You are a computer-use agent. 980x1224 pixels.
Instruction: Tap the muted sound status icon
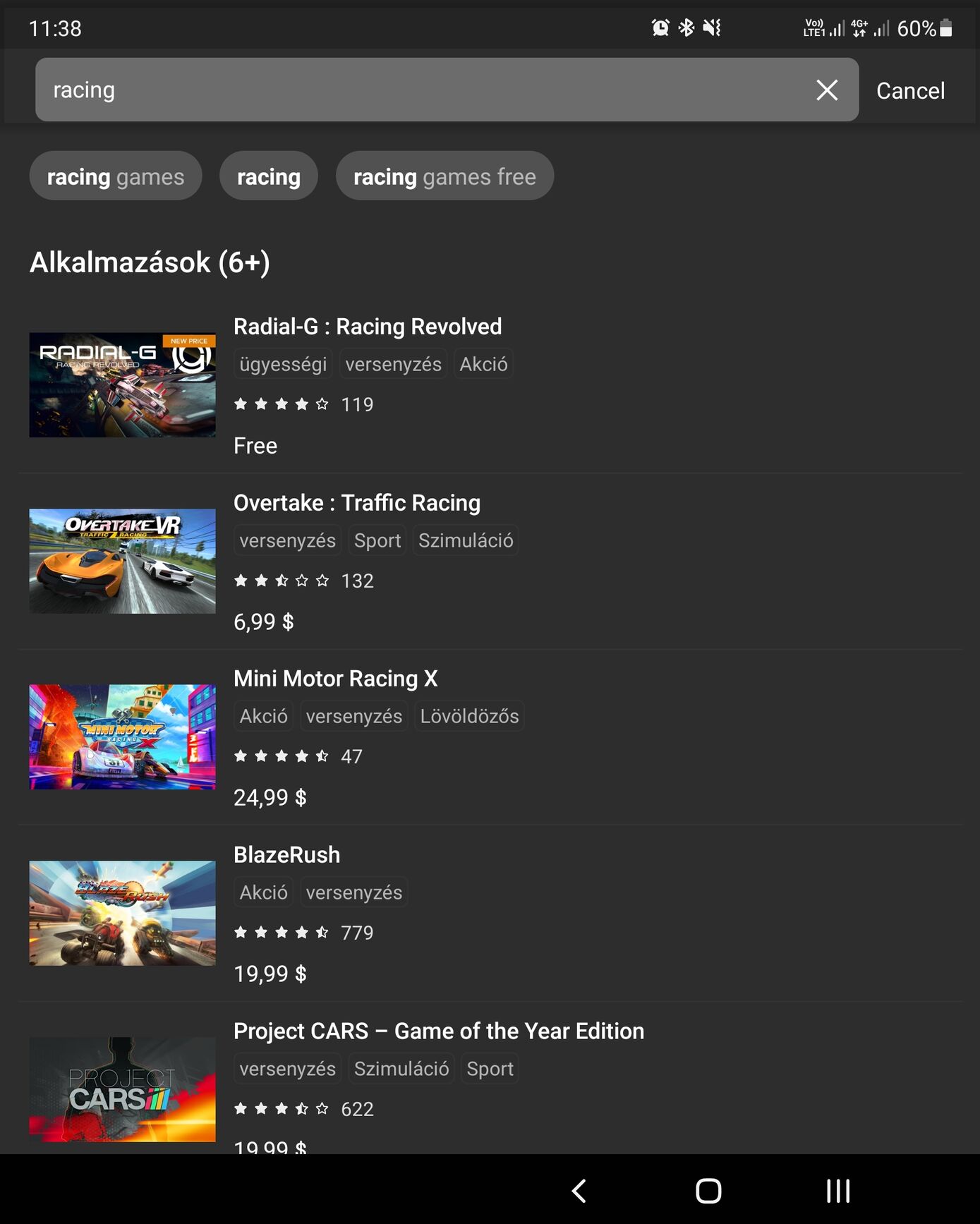pyautogui.click(x=712, y=28)
